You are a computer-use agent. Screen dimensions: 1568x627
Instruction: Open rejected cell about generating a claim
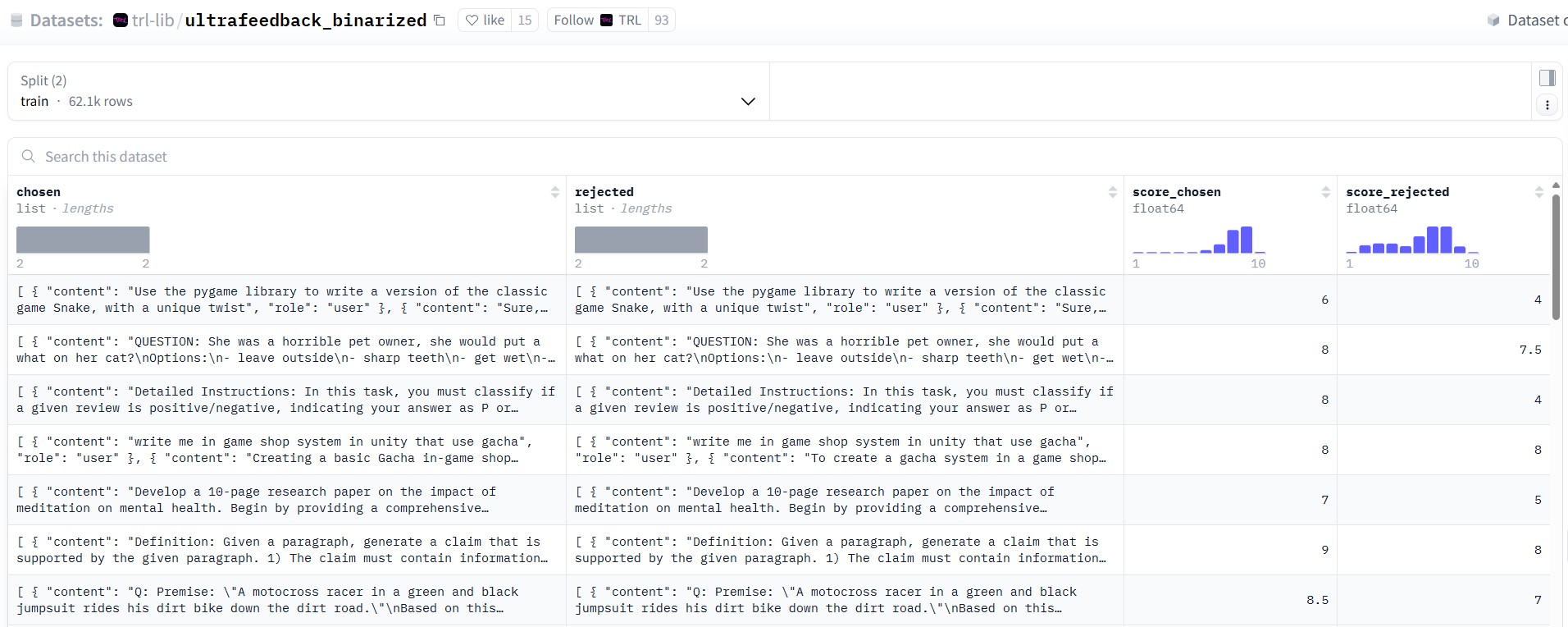click(845, 550)
